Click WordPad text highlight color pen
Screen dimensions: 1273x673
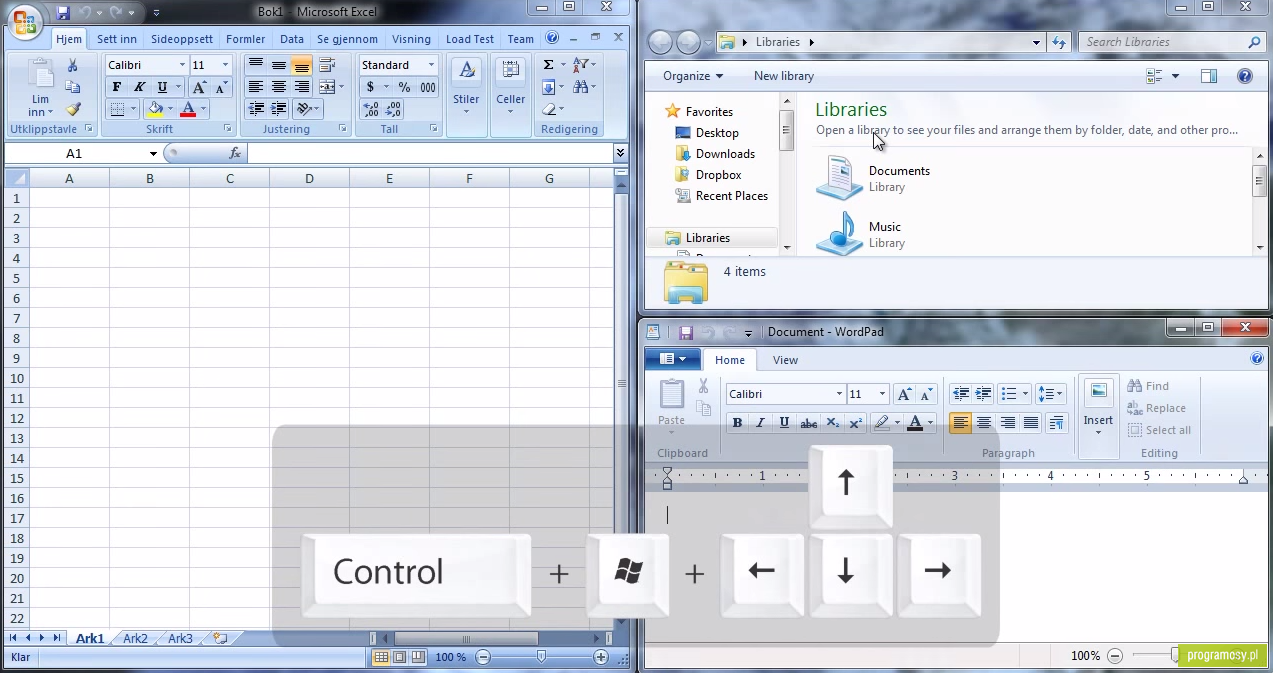(881, 423)
